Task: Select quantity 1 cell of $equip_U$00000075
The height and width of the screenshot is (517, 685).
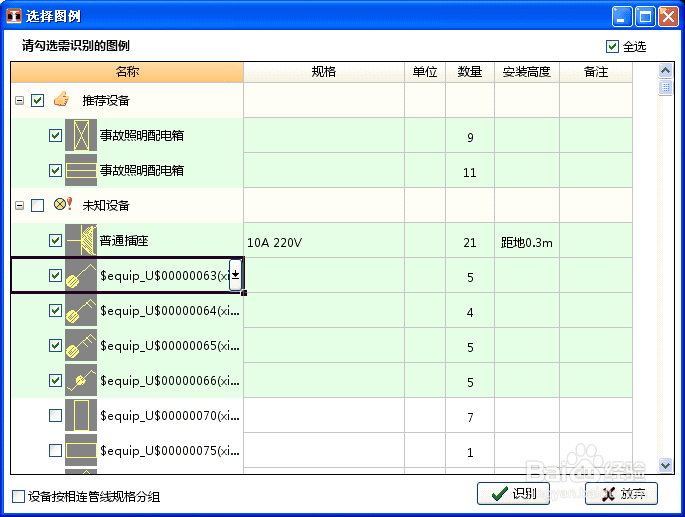Action: coord(470,450)
